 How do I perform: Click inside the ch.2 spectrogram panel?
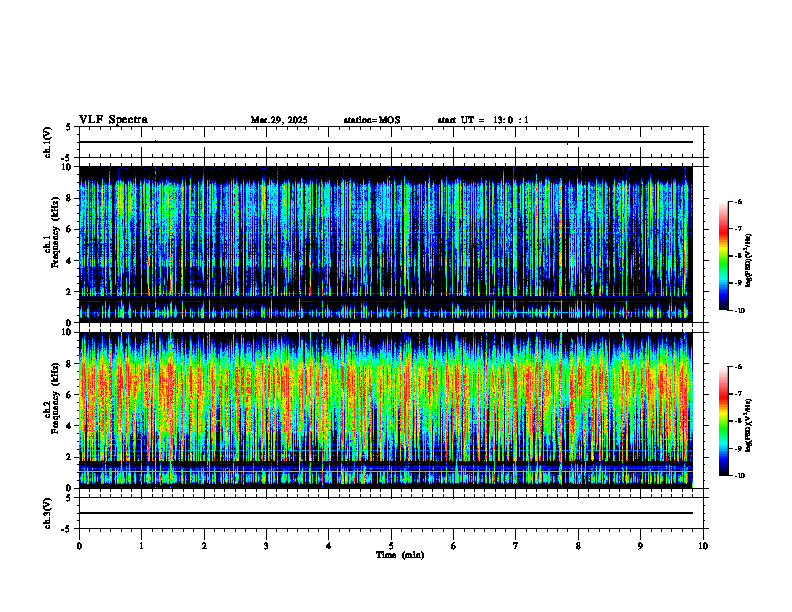(x=386, y=410)
